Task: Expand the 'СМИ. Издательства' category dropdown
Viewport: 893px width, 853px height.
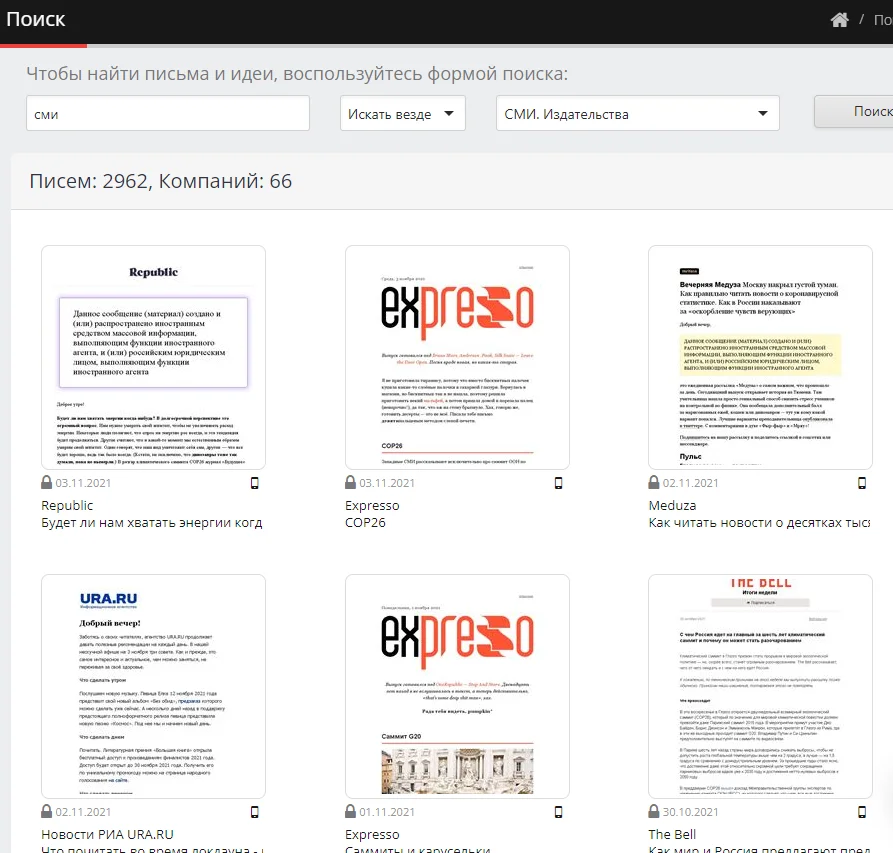Action: pos(637,114)
